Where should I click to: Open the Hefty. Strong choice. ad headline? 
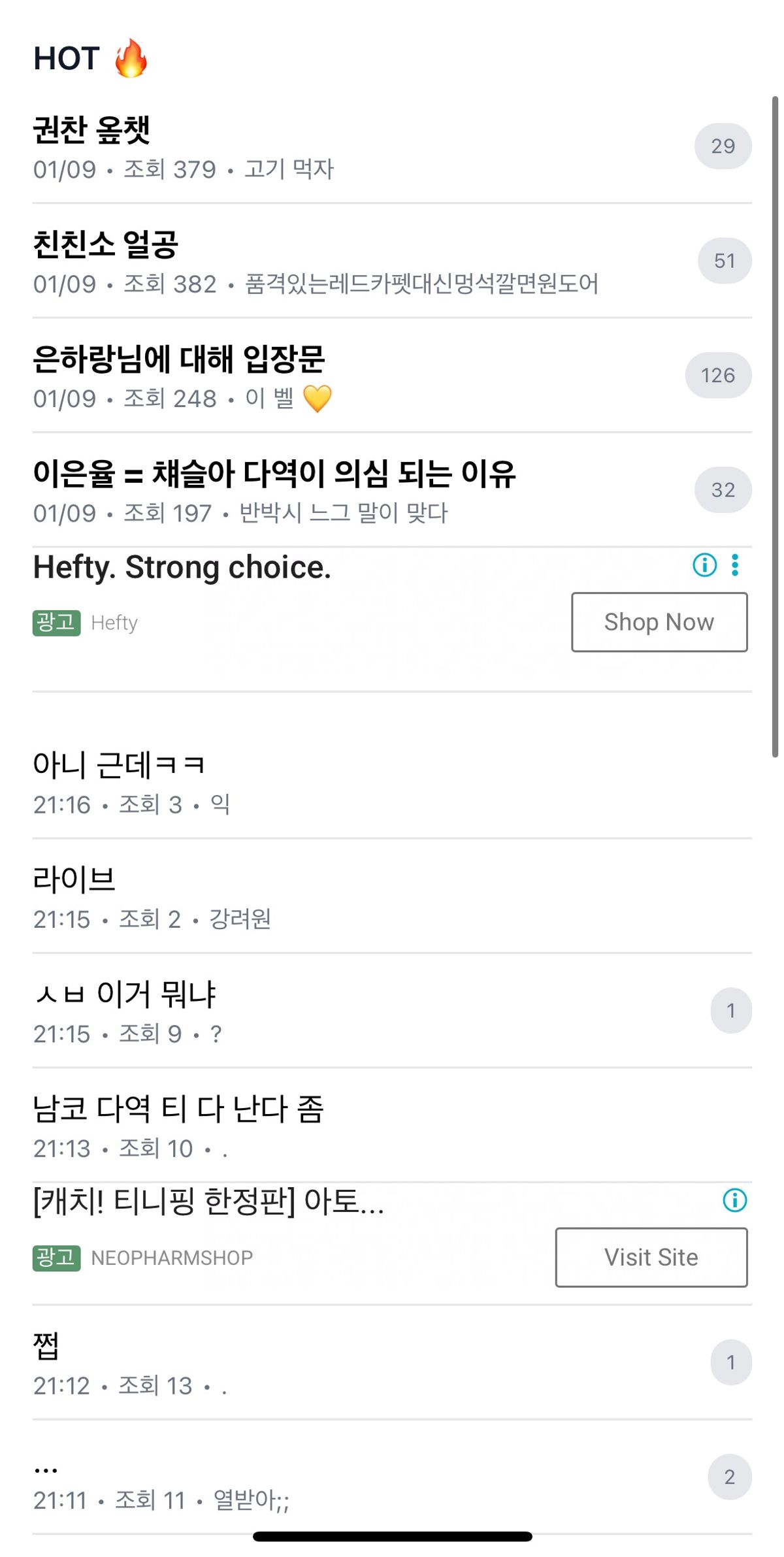tap(182, 567)
